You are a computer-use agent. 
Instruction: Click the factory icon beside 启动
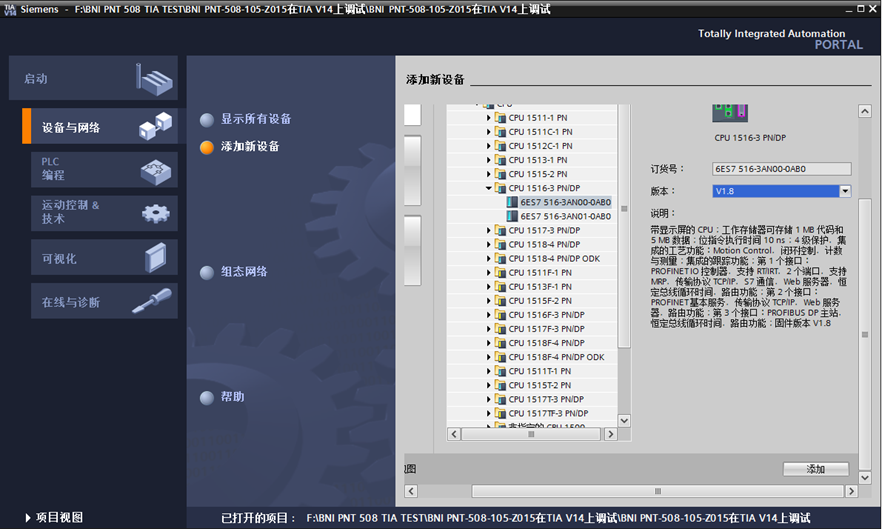[x=154, y=78]
